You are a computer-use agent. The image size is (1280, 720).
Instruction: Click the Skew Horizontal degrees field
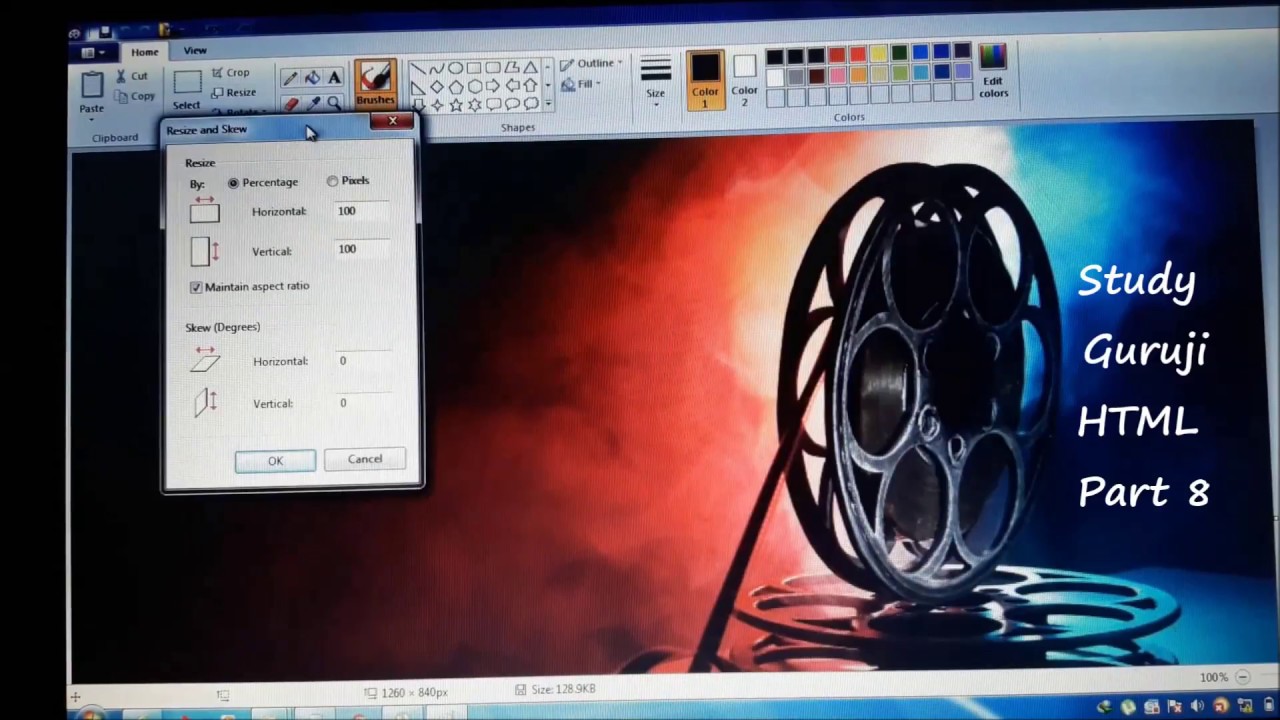click(362, 361)
